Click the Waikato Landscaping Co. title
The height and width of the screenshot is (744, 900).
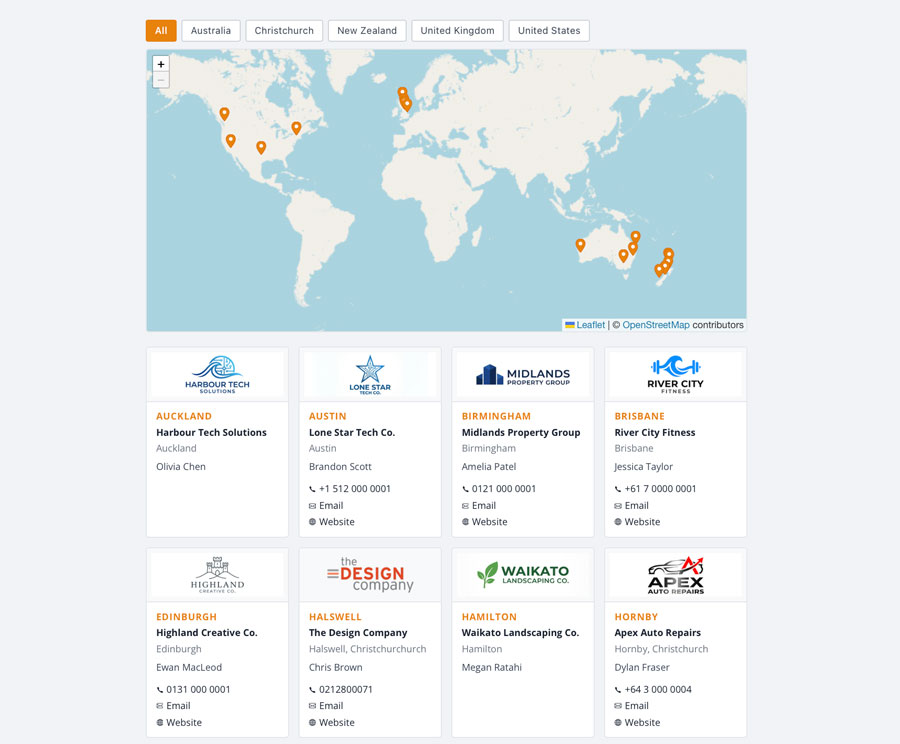pyautogui.click(x=520, y=633)
